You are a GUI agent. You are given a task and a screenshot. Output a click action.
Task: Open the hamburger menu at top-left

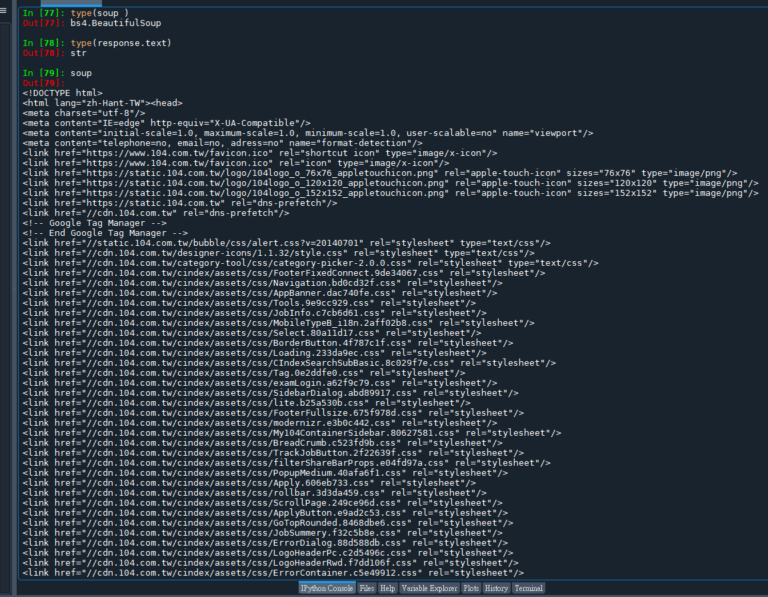[6, 11]
